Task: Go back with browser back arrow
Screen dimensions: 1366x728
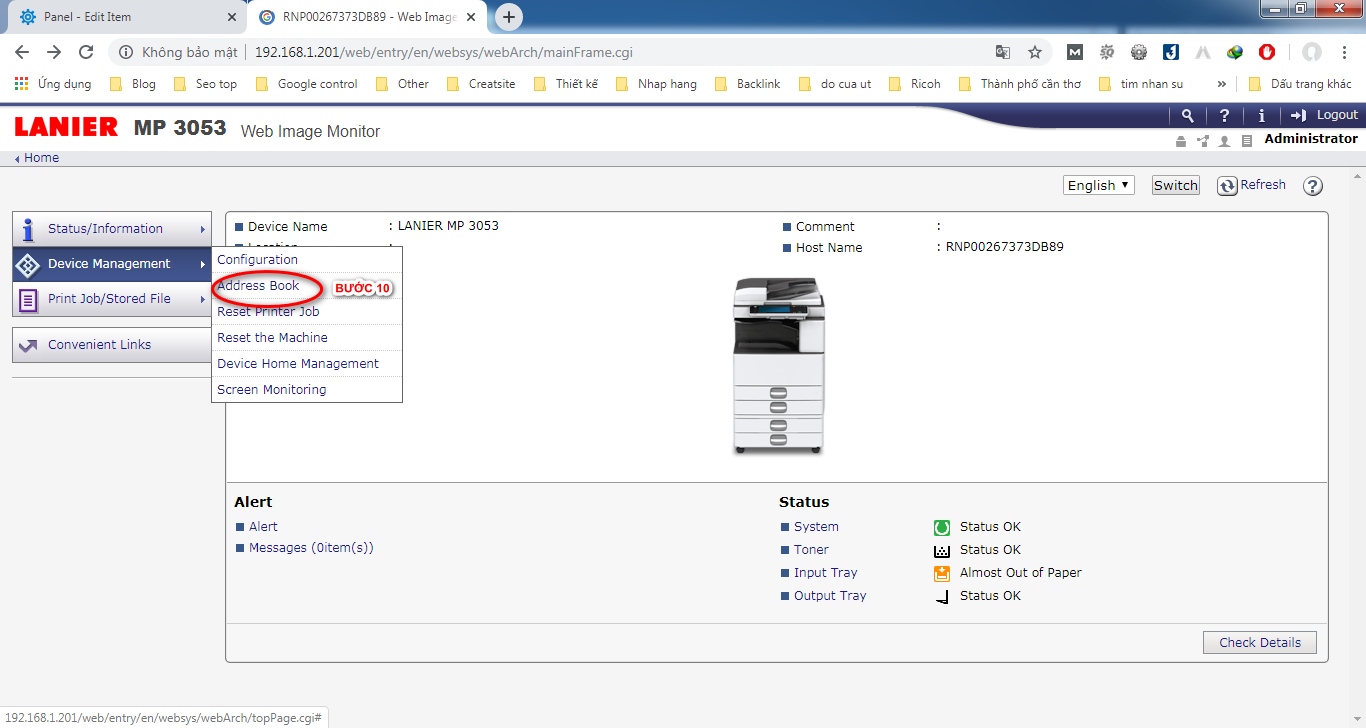Action: point(22,52)
